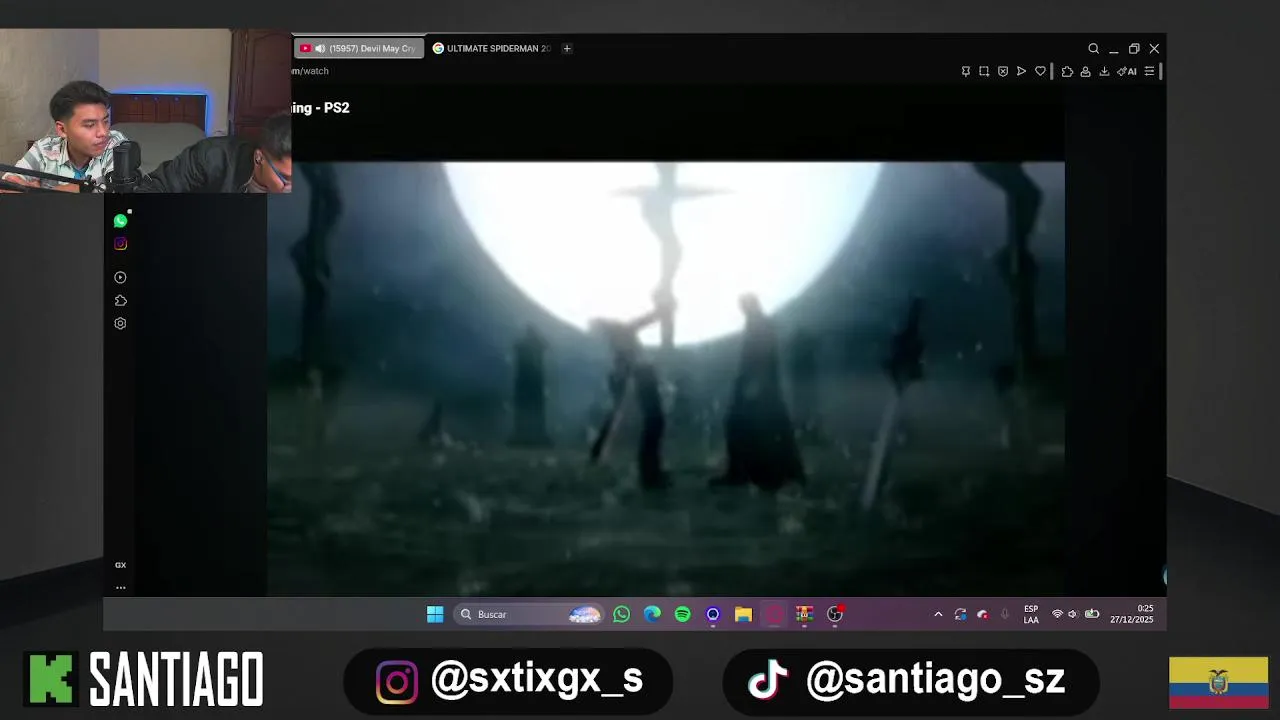
Task: Open Instagram in the Opera GX sidebar
Action: coord(120,243)
